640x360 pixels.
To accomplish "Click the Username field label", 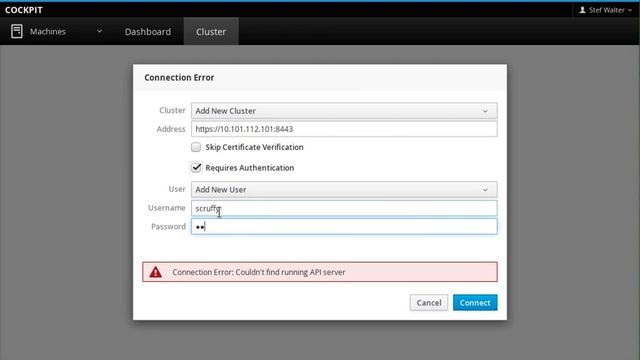I will [167, 208].
